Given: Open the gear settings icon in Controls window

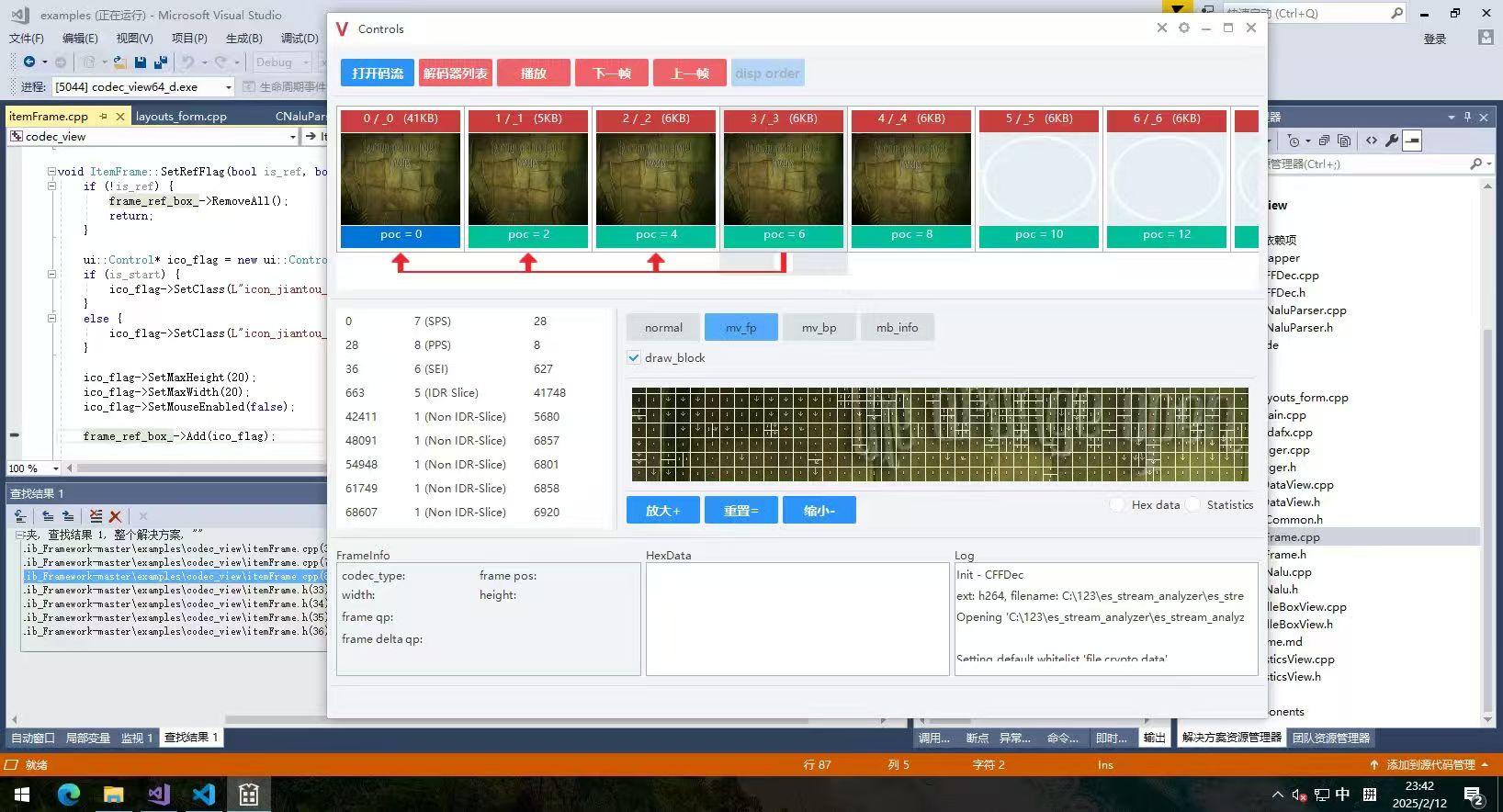Looking at the screenshot, I should pyautogui.click(x=1184, y=28).
